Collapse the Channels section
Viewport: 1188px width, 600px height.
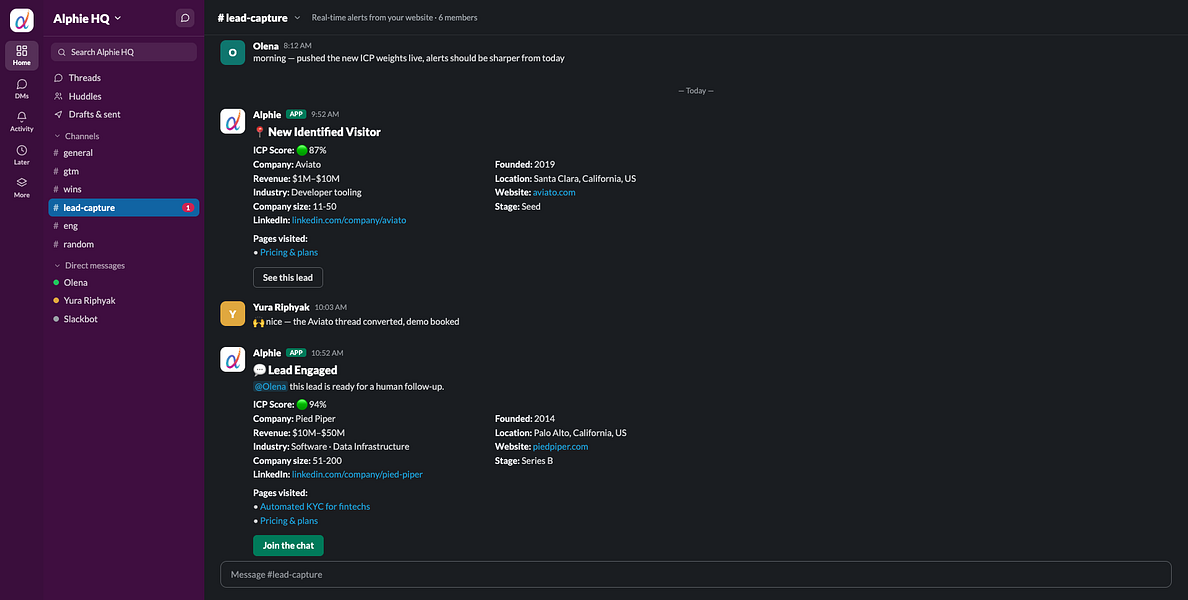(77, 136)
